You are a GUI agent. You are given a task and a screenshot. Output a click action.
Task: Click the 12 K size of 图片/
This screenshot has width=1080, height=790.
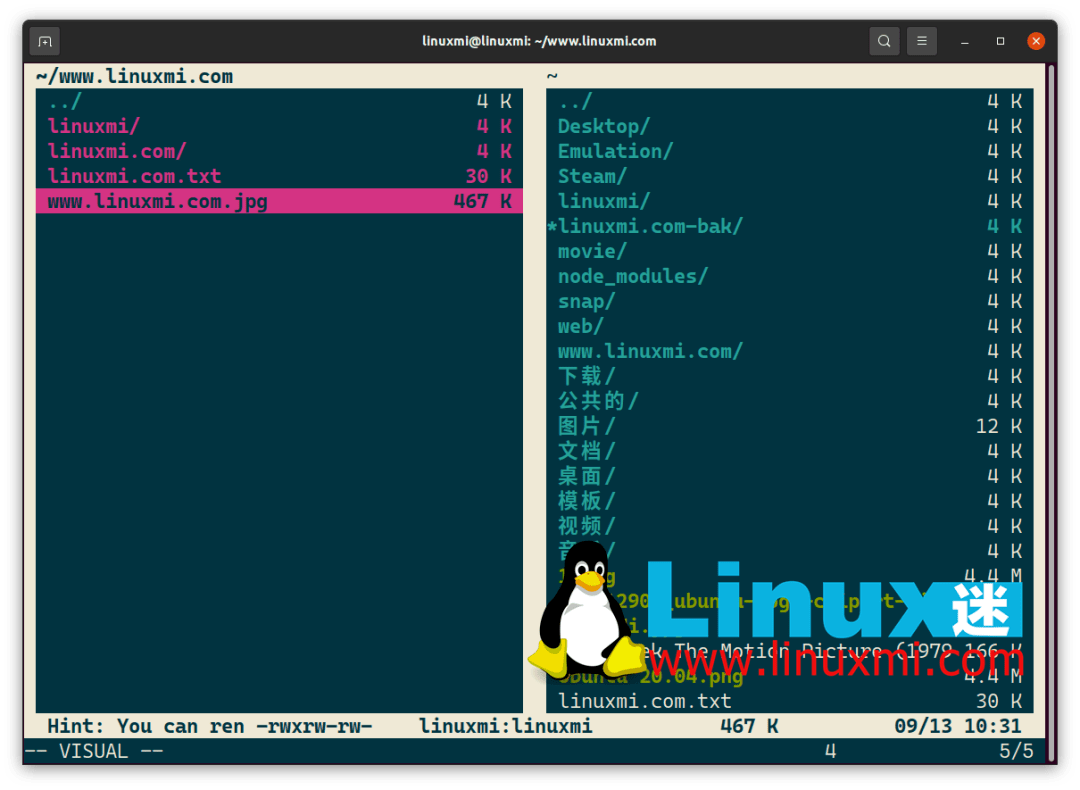point(999,426)
